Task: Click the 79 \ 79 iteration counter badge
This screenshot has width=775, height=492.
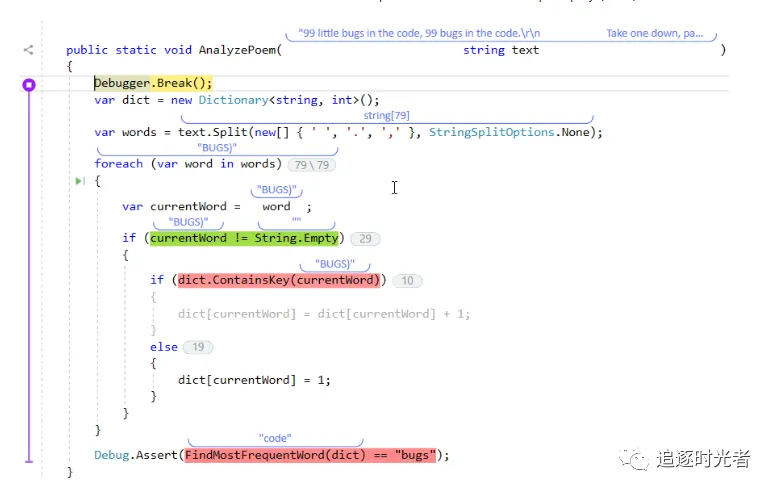Action: coord(311,165)
